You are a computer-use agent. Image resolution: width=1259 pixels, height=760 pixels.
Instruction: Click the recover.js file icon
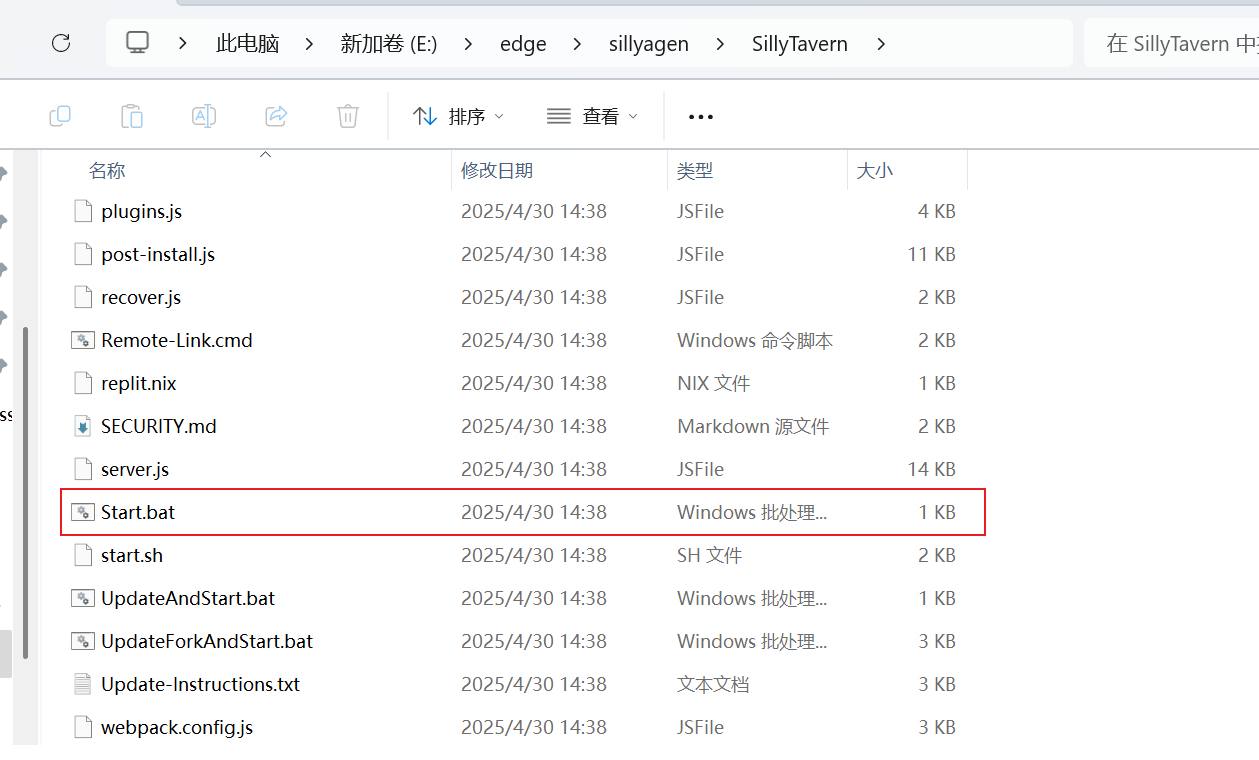(x=83, y=297)
